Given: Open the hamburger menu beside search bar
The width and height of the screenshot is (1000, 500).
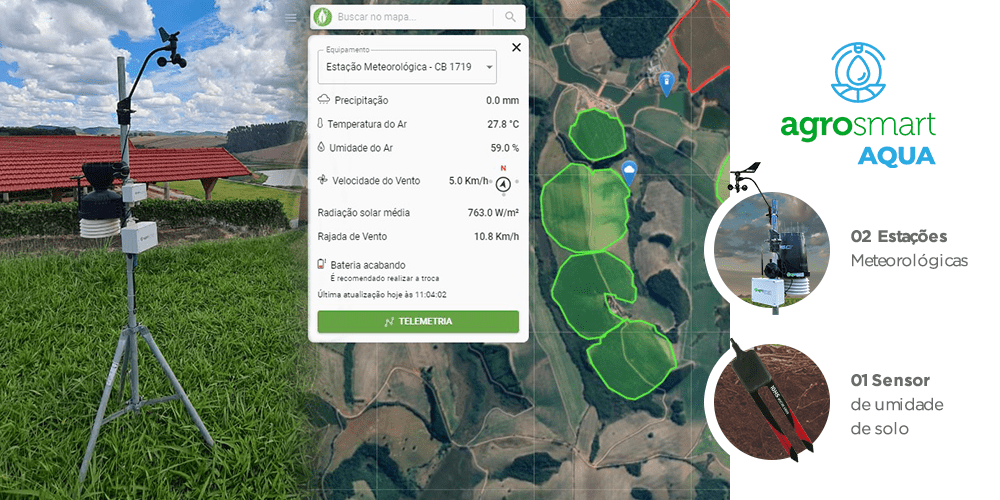Looking at the screenshot, I should click(x=291, y=18).
